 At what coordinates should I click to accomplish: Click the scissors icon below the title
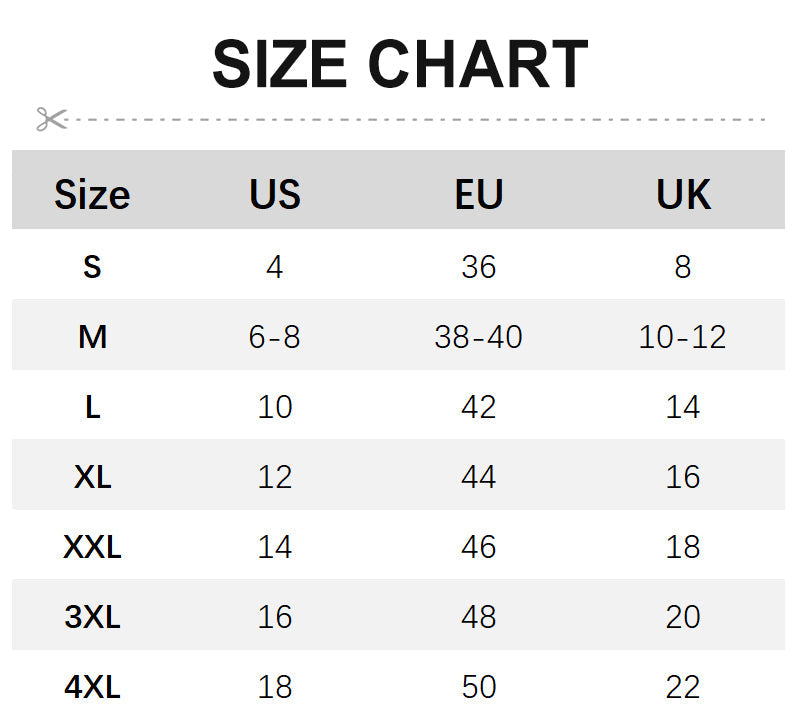51,119
